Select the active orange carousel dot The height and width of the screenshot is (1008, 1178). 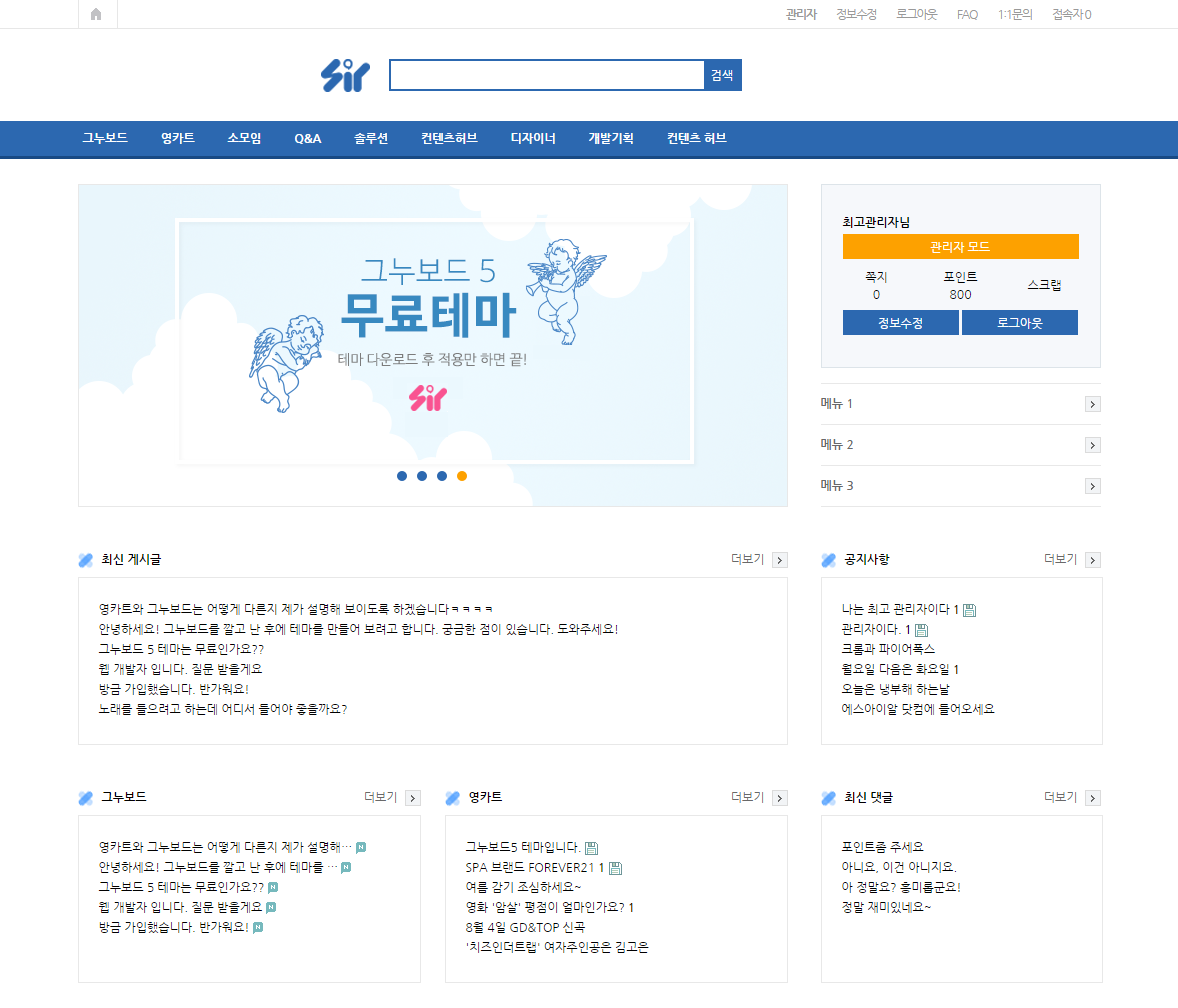click(461, 476)
